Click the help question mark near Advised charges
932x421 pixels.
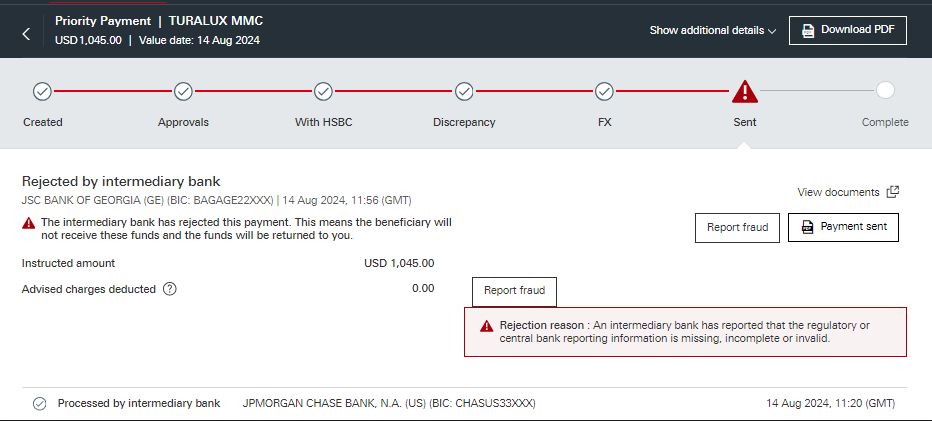pos(170,289)
